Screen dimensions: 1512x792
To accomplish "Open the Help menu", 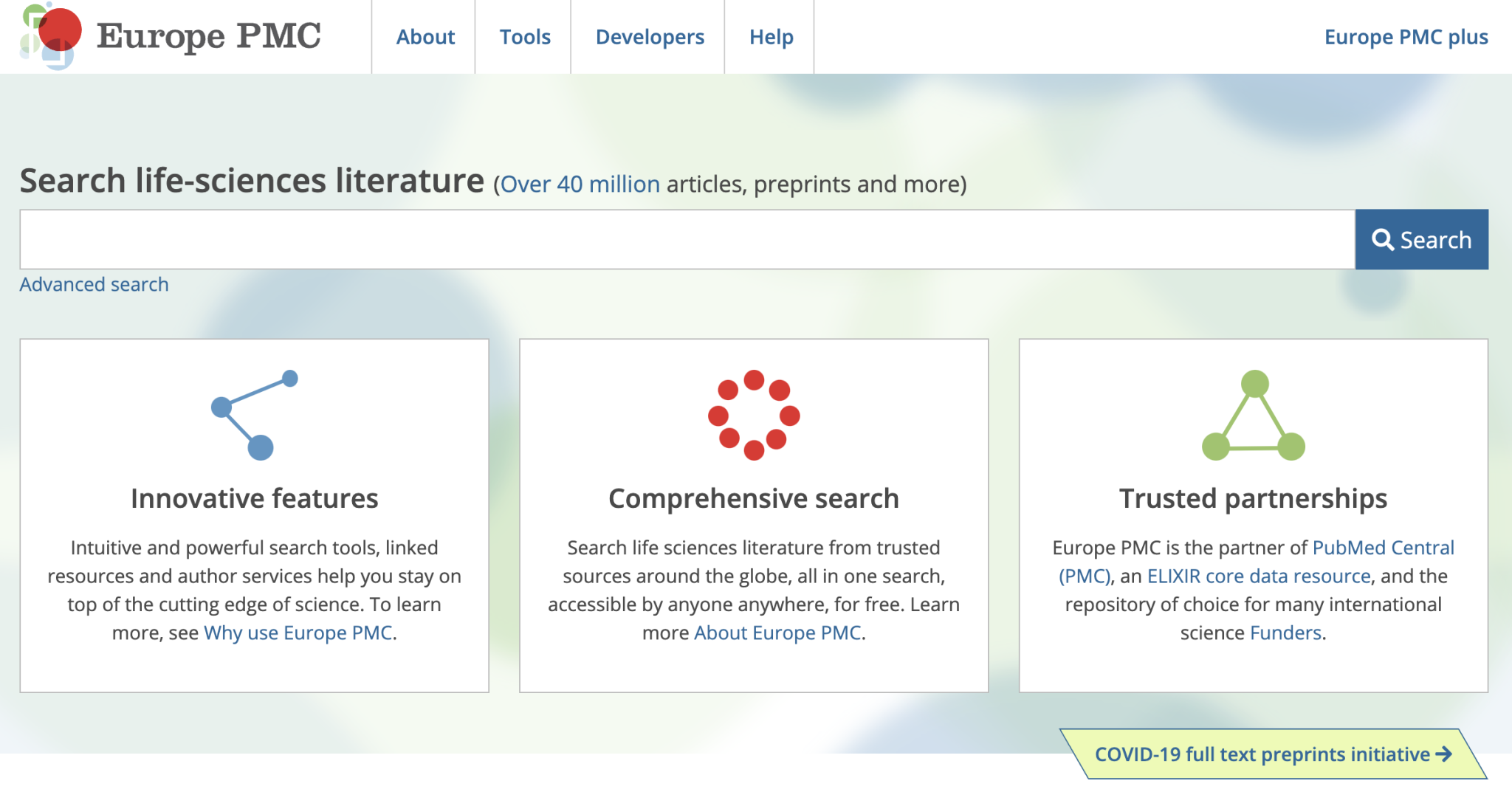I will [x=771, y=37].
